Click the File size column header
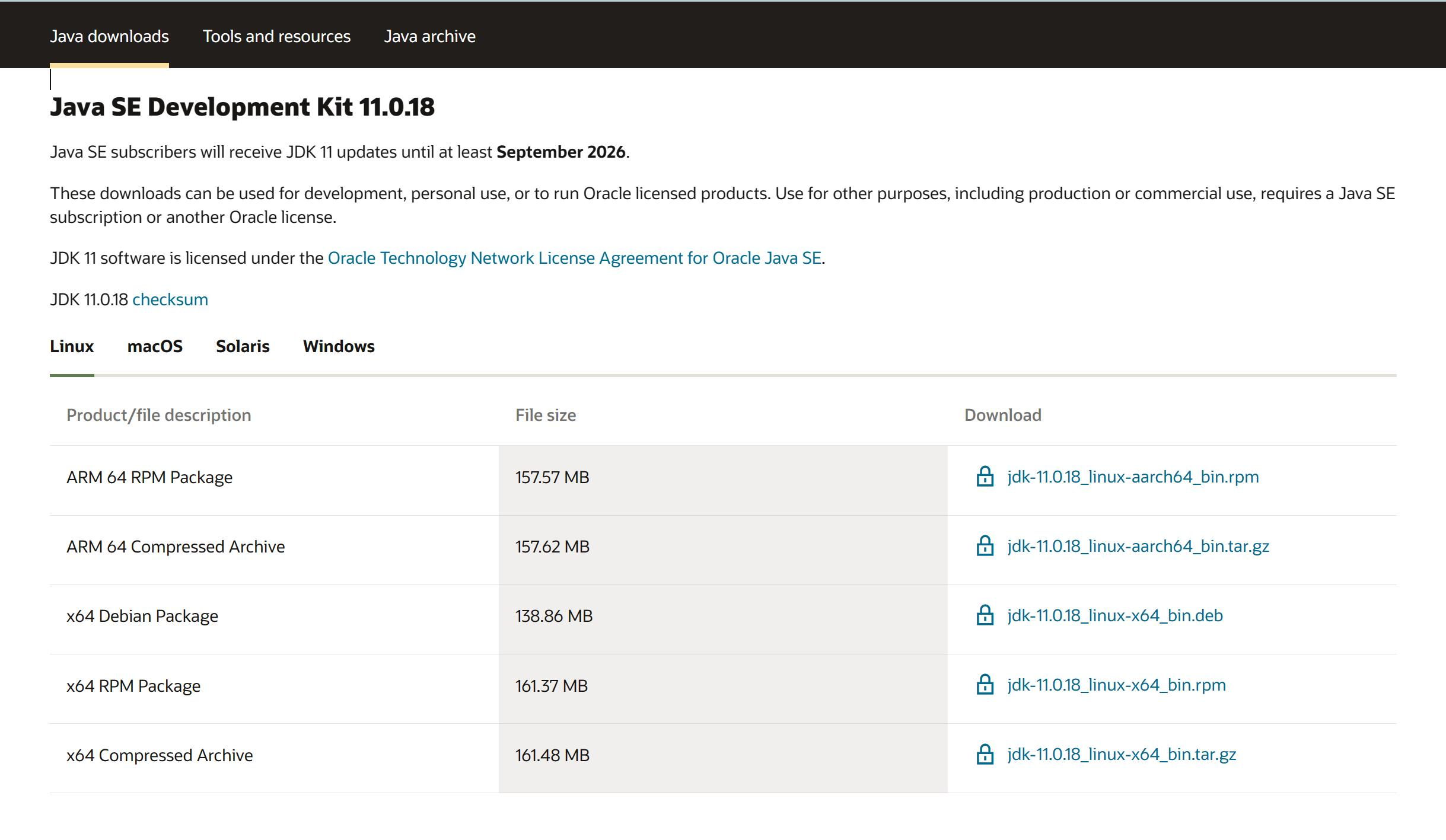This screenshot has height=840, width=1446. tap(546, 415)
